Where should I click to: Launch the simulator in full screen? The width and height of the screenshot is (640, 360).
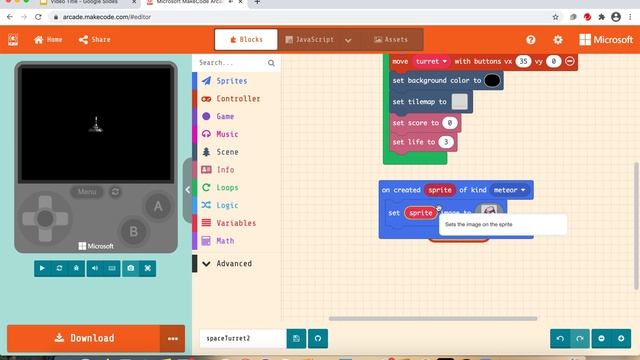(148, 268)
